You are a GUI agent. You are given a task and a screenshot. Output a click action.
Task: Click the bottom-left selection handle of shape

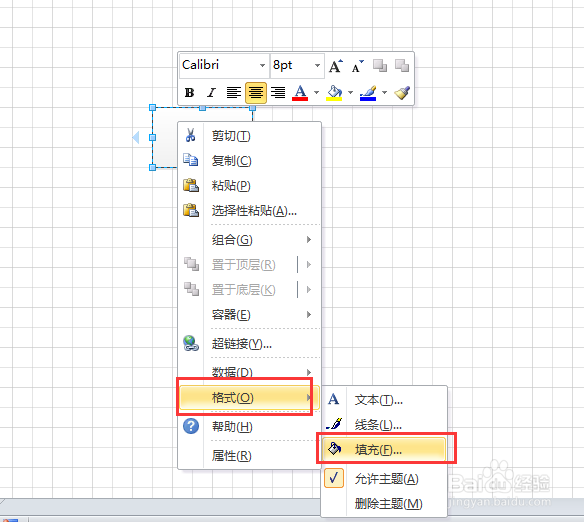click(152, 168)
